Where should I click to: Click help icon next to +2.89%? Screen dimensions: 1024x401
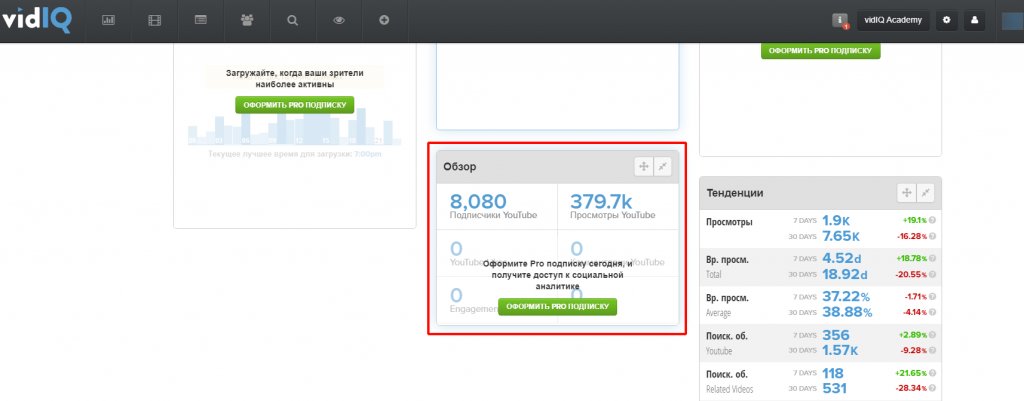coord(933,335)
